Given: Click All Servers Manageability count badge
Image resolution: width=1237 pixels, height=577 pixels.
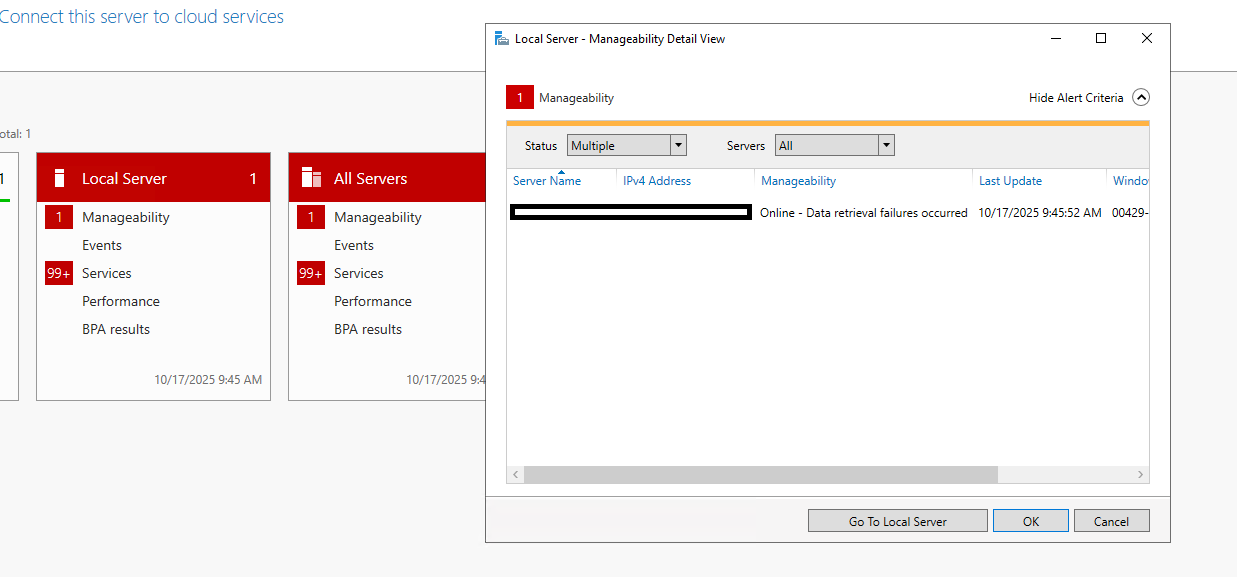Looking at the screenshot, I should [x=311, y=217].
